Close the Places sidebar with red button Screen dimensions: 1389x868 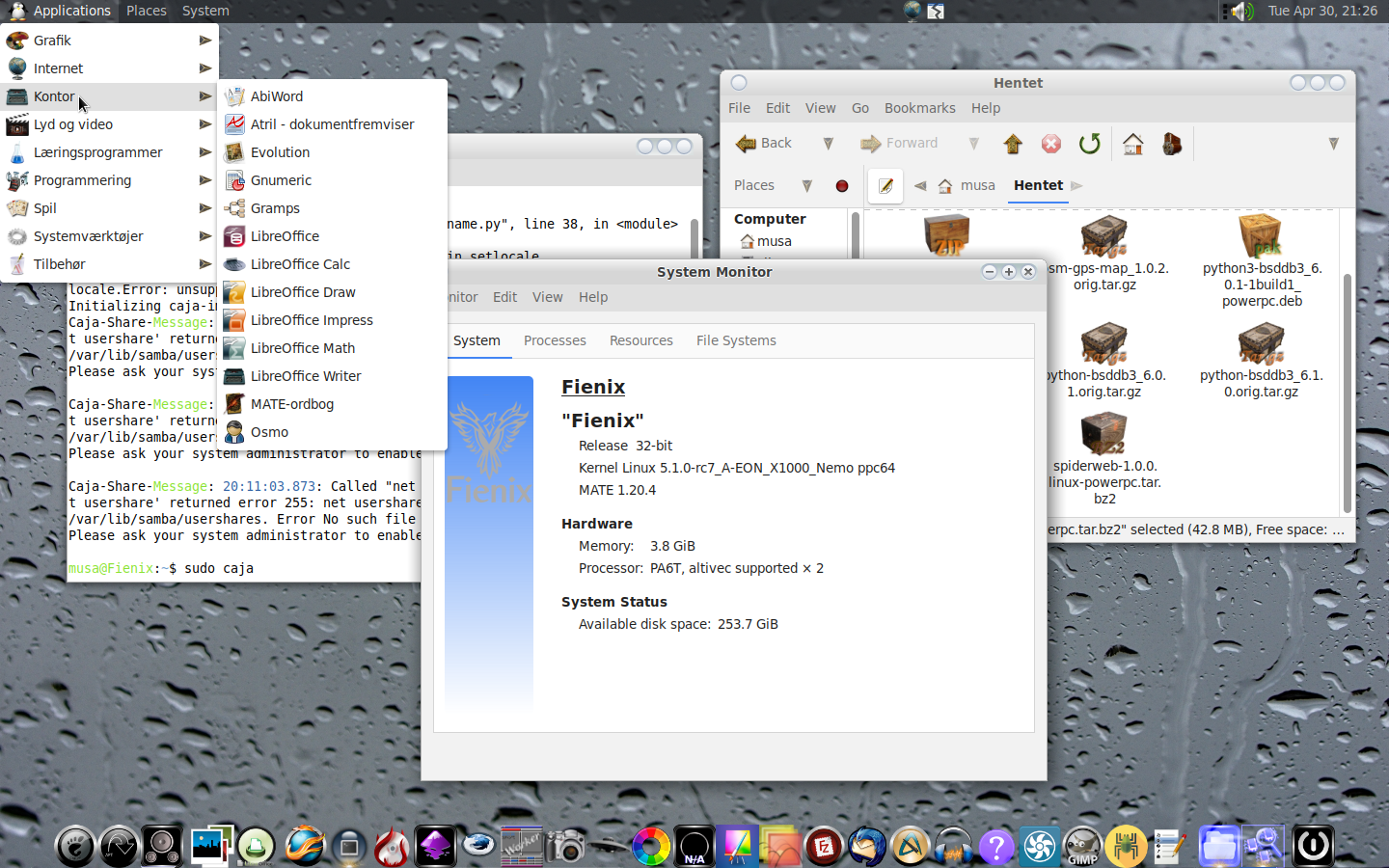point(842,186)
